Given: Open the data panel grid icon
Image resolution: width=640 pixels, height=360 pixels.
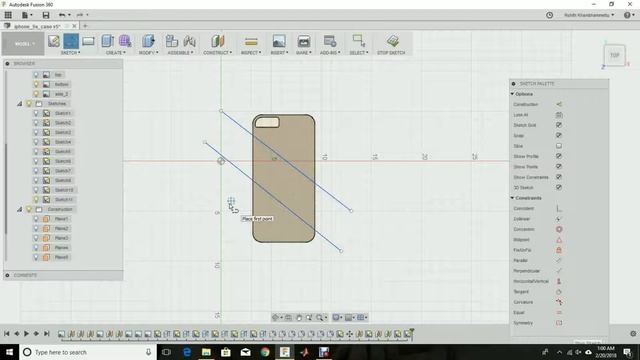Looking at the screenshot, I should tap(8, 15).
